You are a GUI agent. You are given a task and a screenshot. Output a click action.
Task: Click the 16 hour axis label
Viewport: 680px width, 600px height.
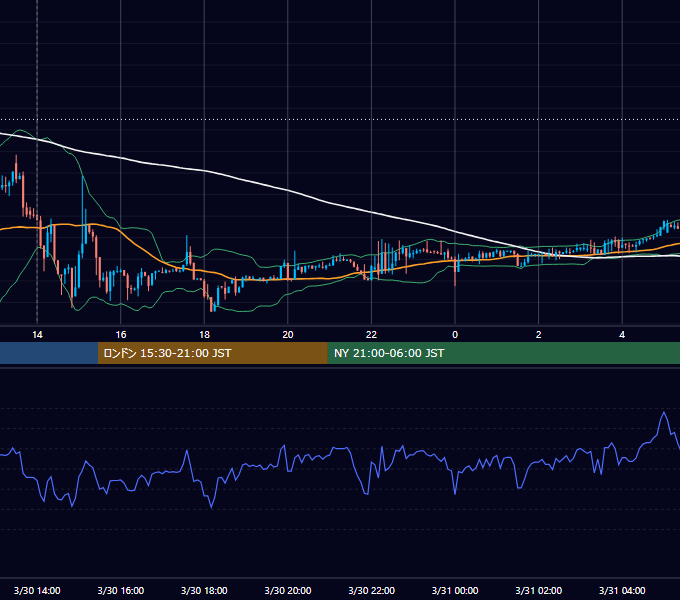[x=121, y=335]
